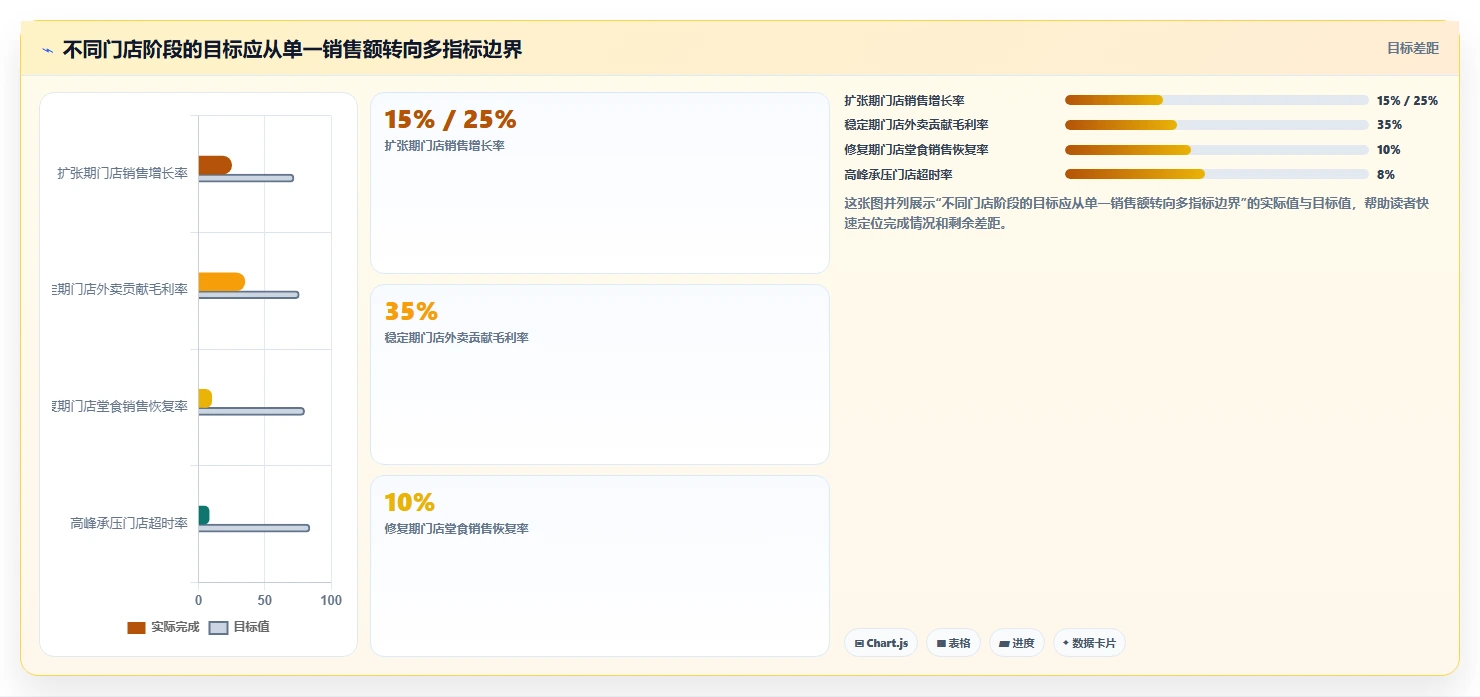Click green actual bar for 高峰承压门店超时率
This screenshot has height=697, width=1480.
coord(204,515)
